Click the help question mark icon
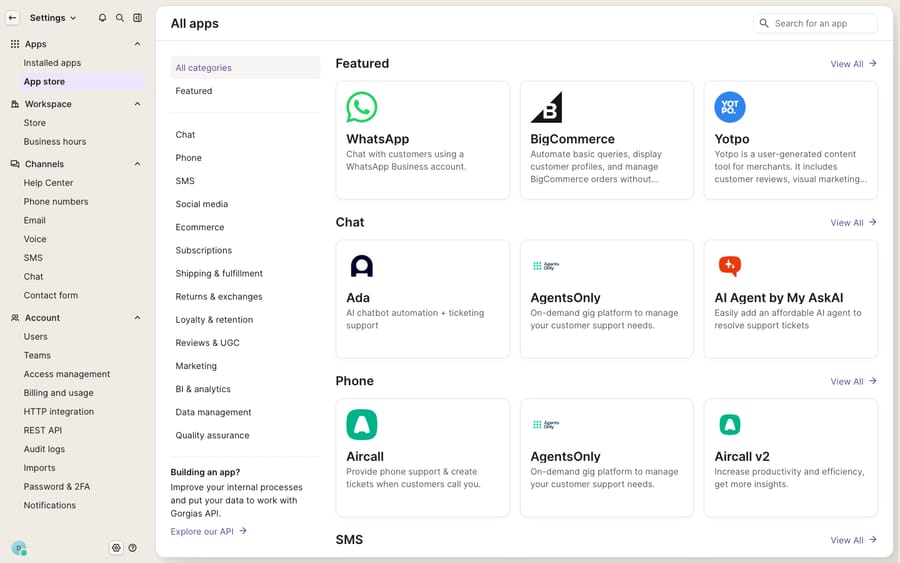Viewport: 900px width, 563px height. pyautogui.click(x=133, y=548)
